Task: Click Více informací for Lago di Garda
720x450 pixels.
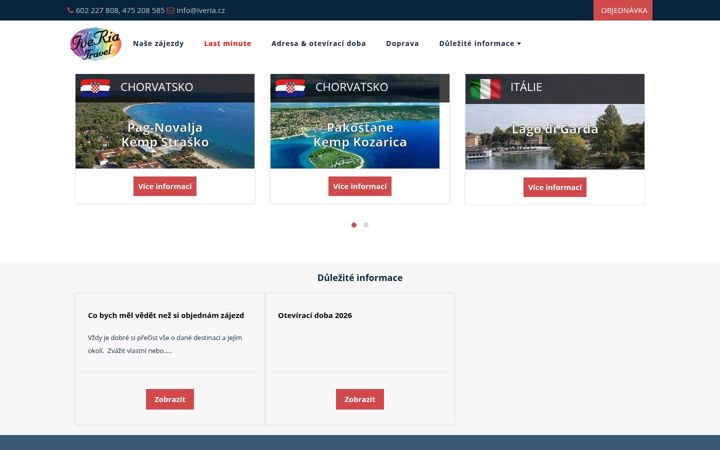Action: (x=555, y=187)
